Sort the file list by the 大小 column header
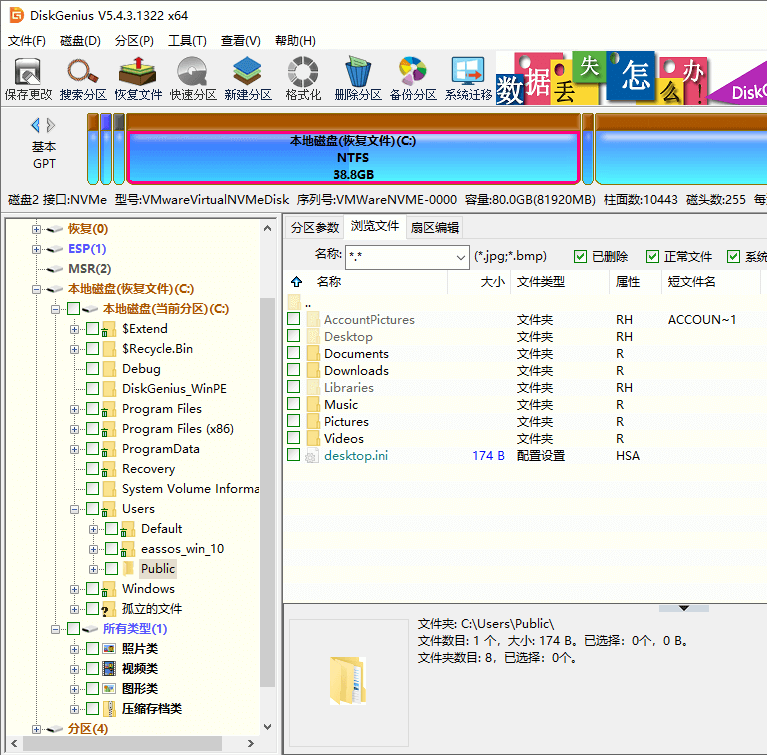The image size is (767, 755). (492, 282)
